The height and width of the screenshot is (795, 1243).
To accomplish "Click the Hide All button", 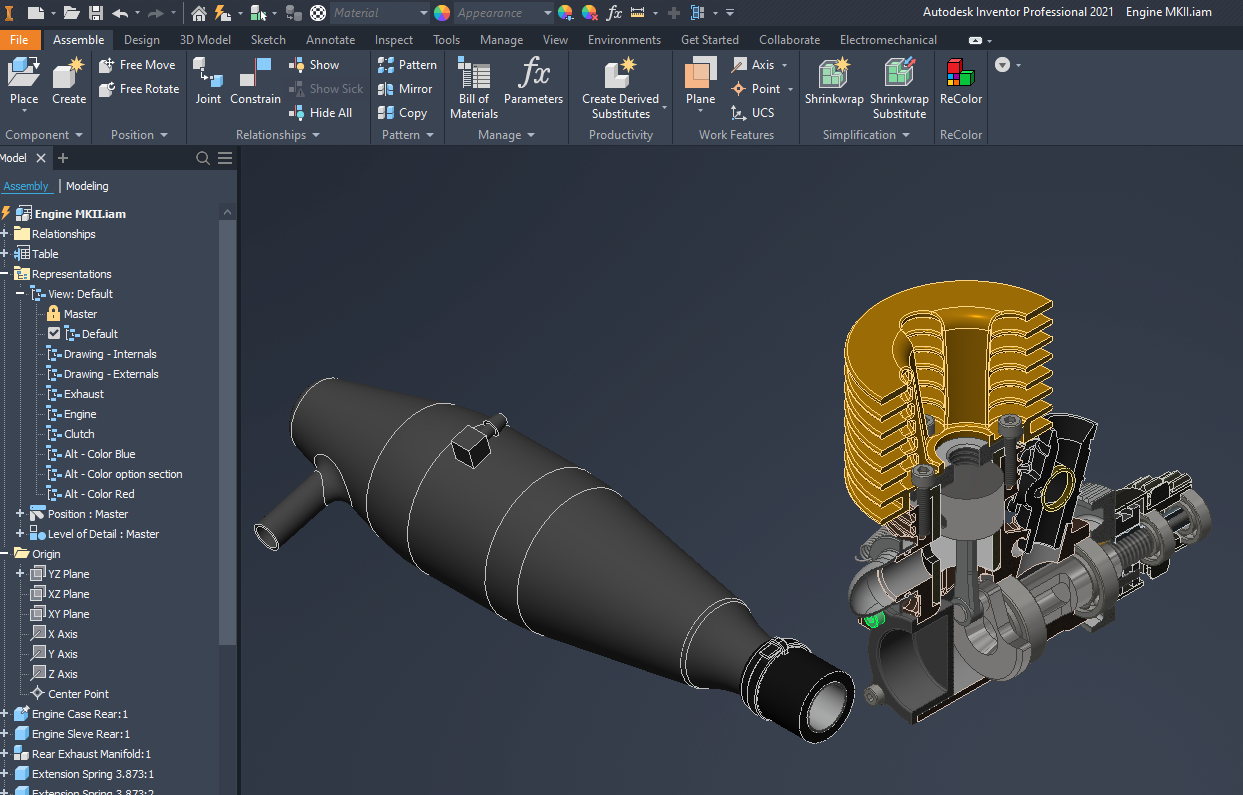I will pyautogui.click(x=329, y=113).
